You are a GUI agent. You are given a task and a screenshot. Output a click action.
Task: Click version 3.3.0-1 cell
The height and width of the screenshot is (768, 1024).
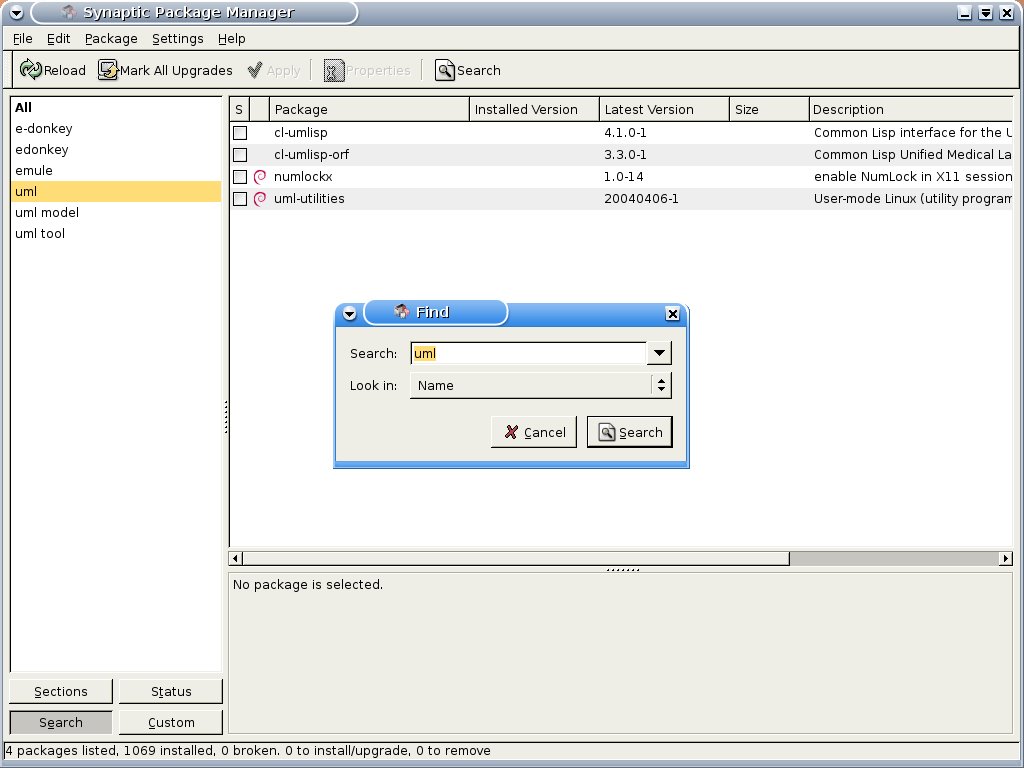point(625,155)
